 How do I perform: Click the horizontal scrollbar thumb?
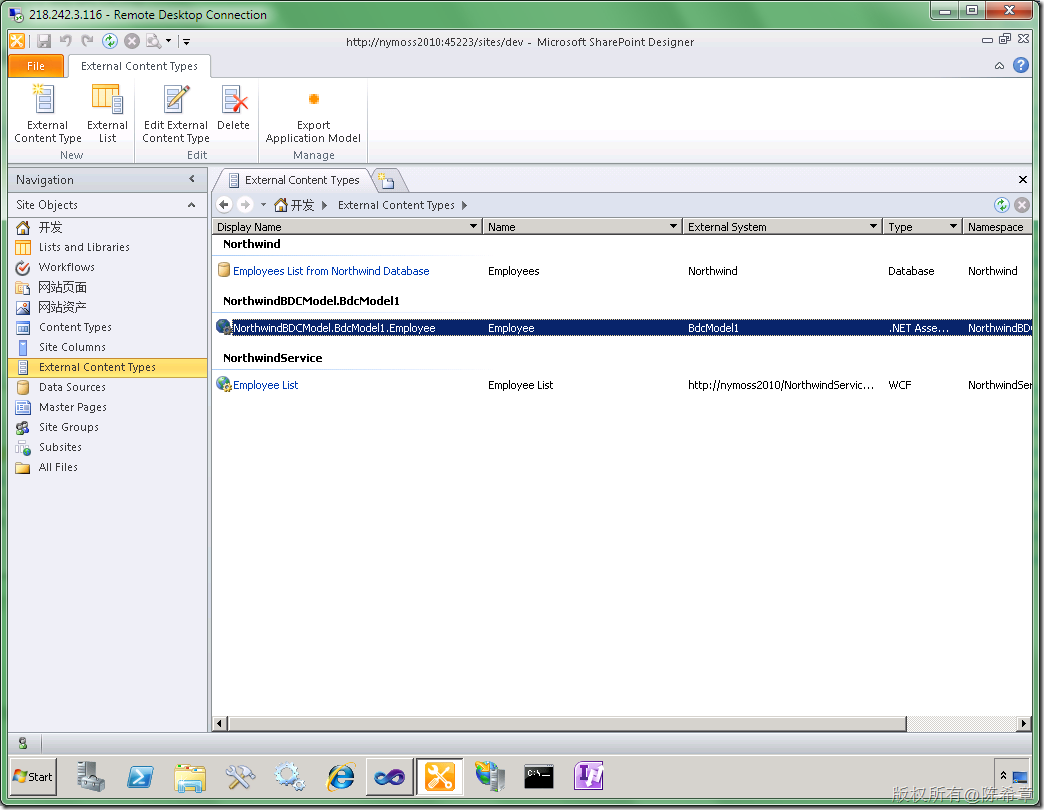point(567,723)
